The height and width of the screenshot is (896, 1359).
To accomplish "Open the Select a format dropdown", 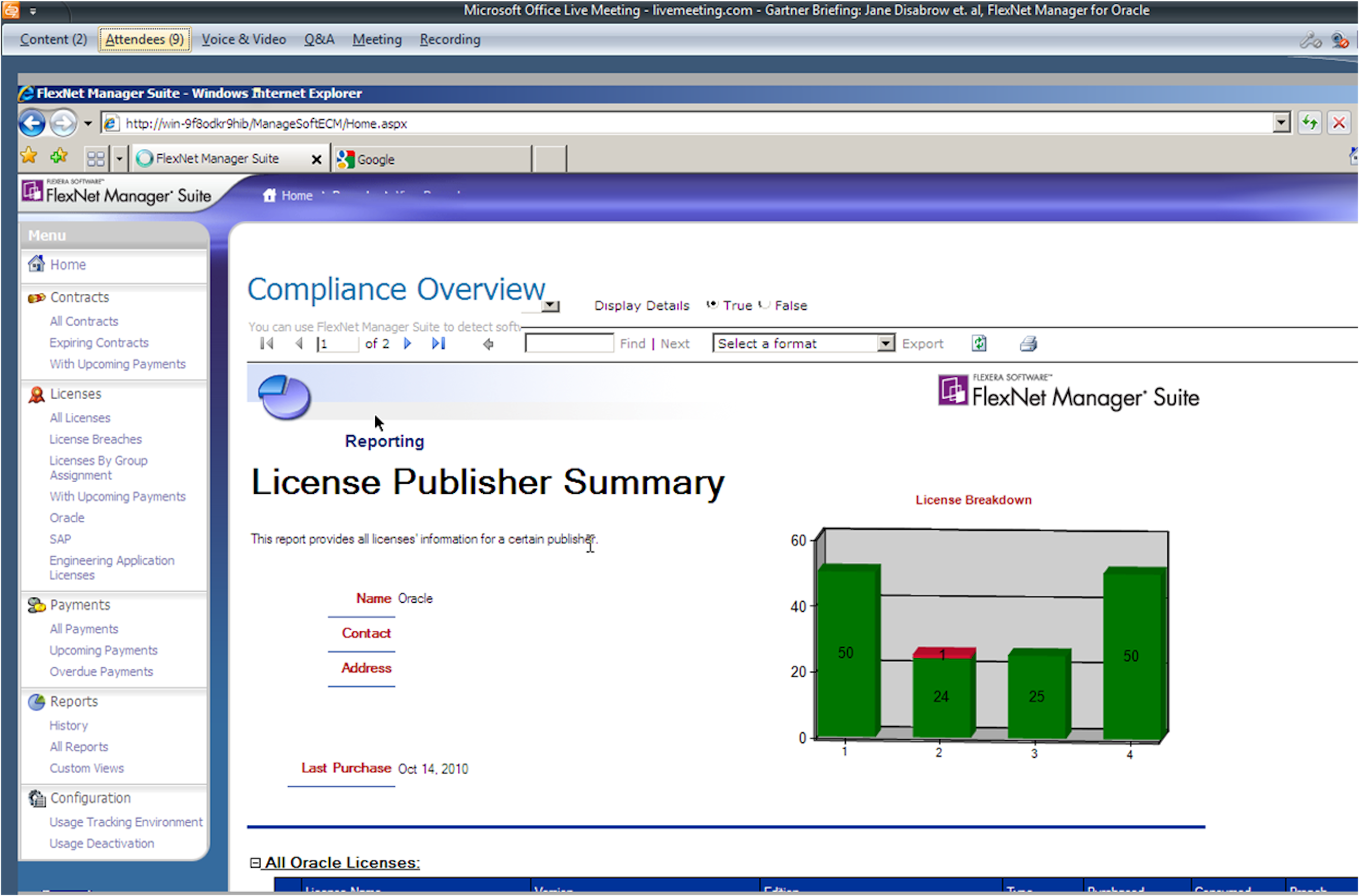I will [886, 343].
